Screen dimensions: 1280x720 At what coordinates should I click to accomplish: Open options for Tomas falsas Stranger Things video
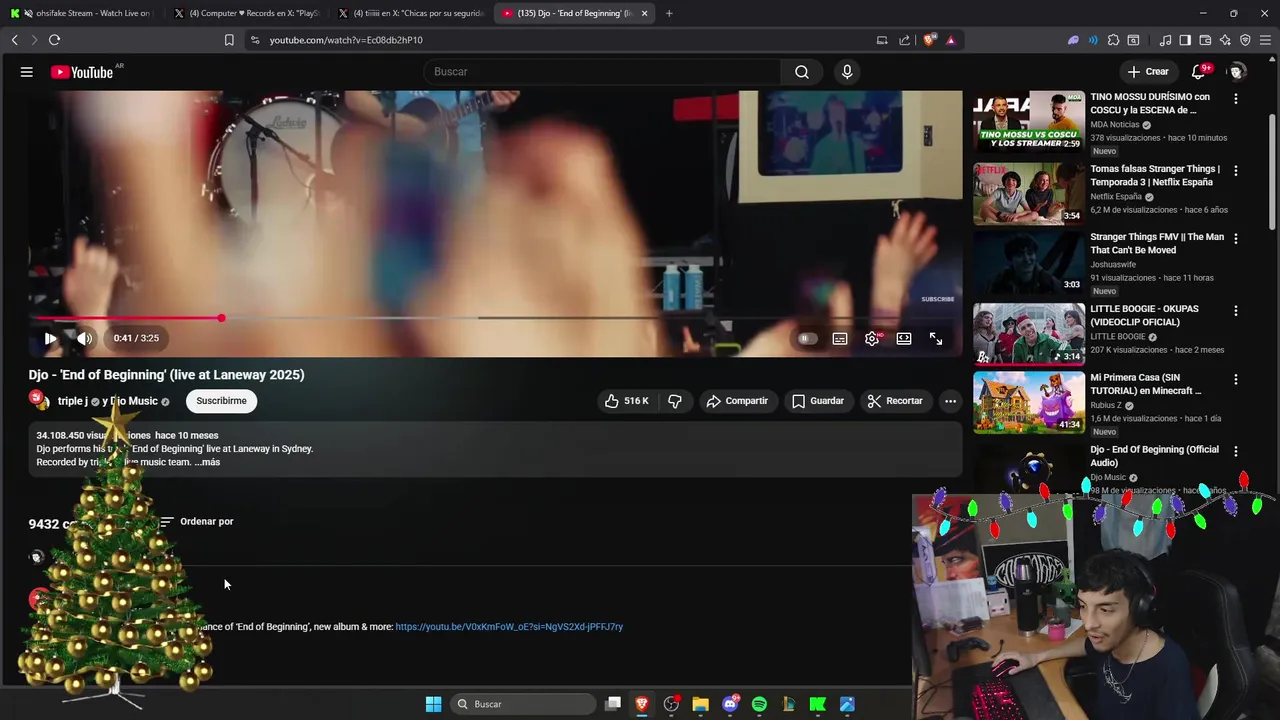pyautogui.click(x=1235, y=171)
